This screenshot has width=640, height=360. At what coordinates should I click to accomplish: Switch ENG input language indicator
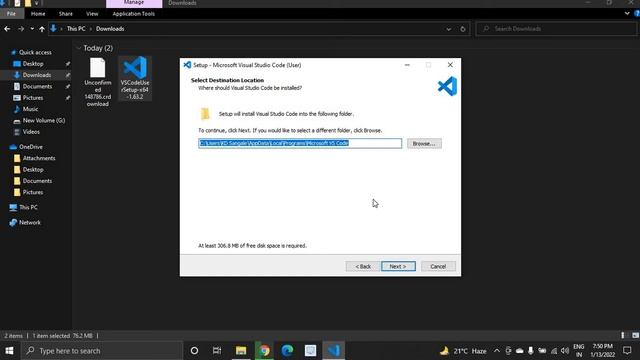(579, 351)
